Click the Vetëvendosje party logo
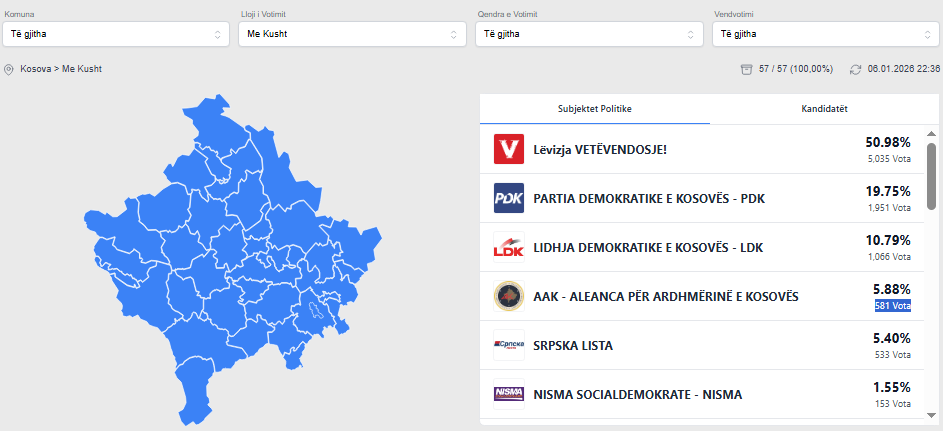The height and width of the screenshot is (431, 943). 509,150
